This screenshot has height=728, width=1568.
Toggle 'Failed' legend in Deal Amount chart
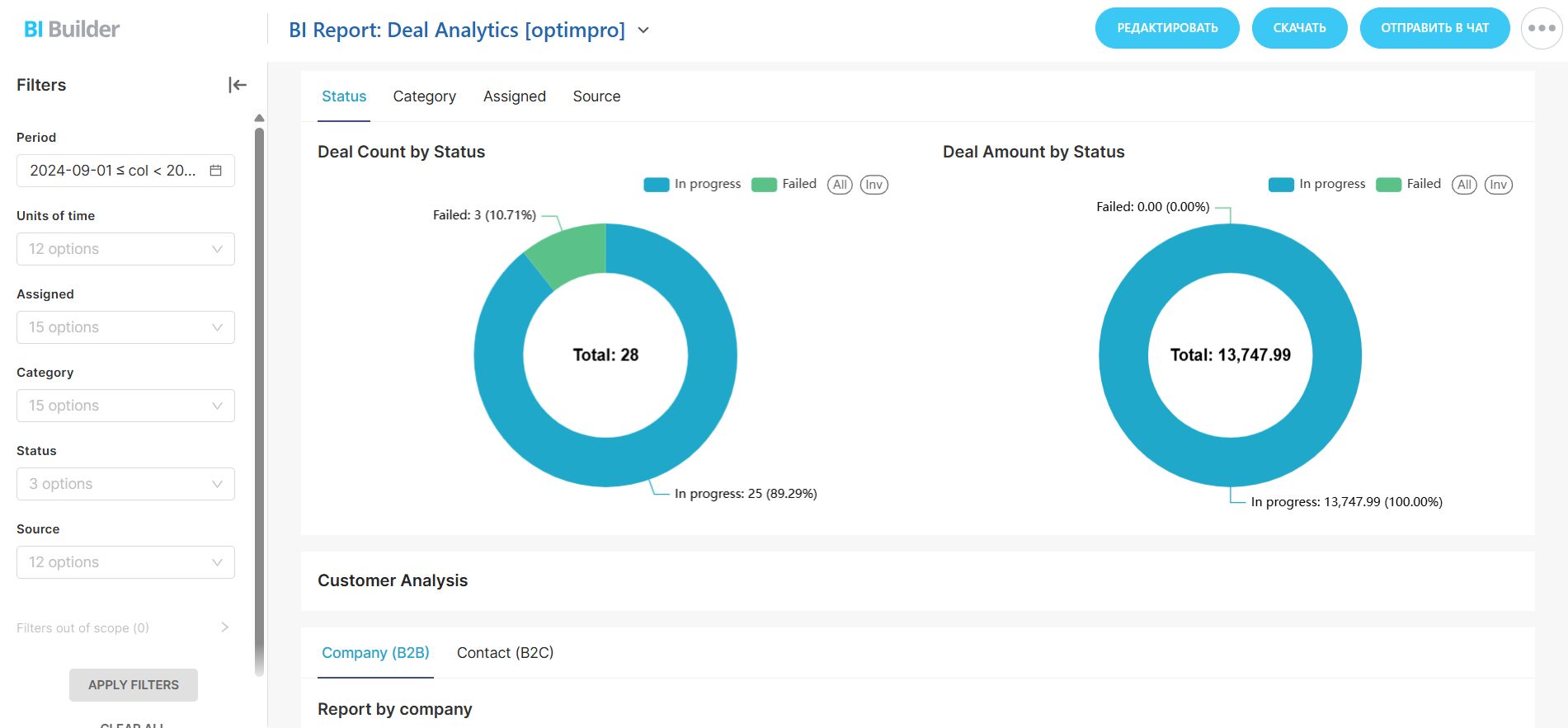(1409, 185)
